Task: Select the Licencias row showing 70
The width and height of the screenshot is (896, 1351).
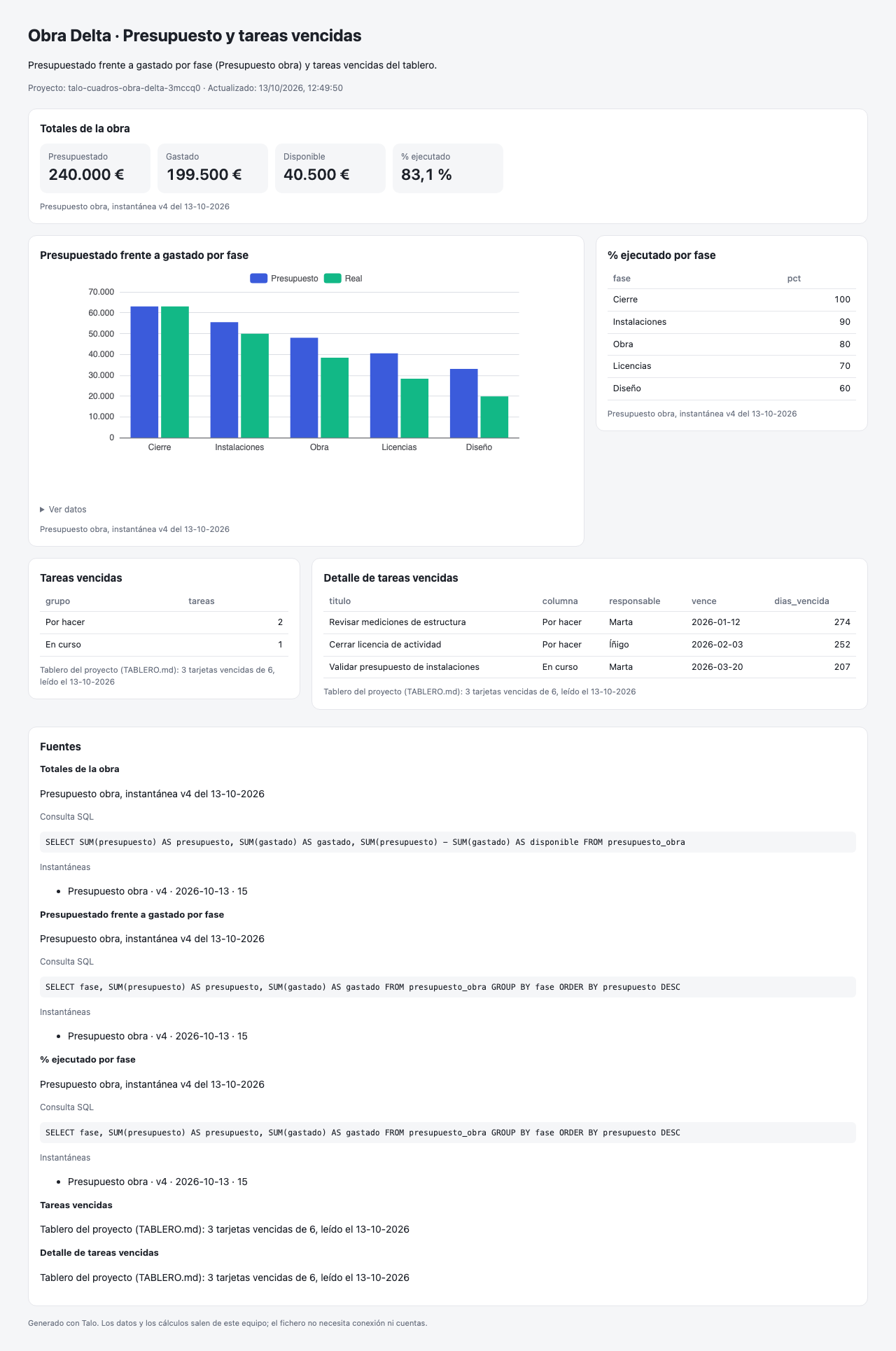Action: [x=731, y=366]
